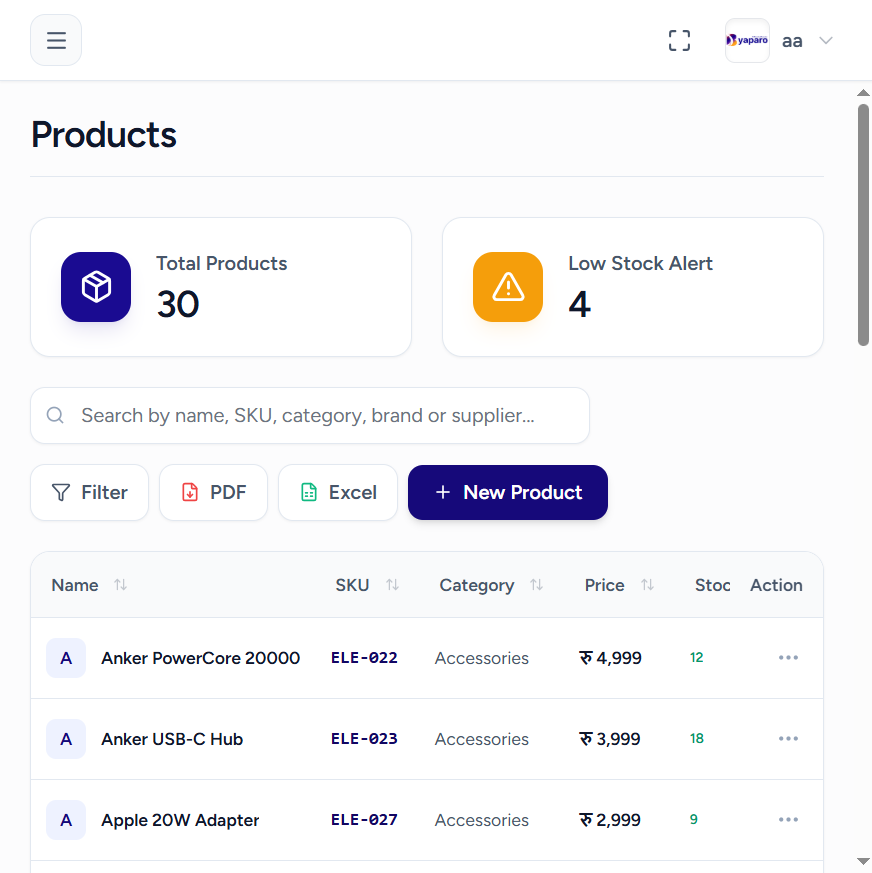Focus the product search input field

pos(310,415)
